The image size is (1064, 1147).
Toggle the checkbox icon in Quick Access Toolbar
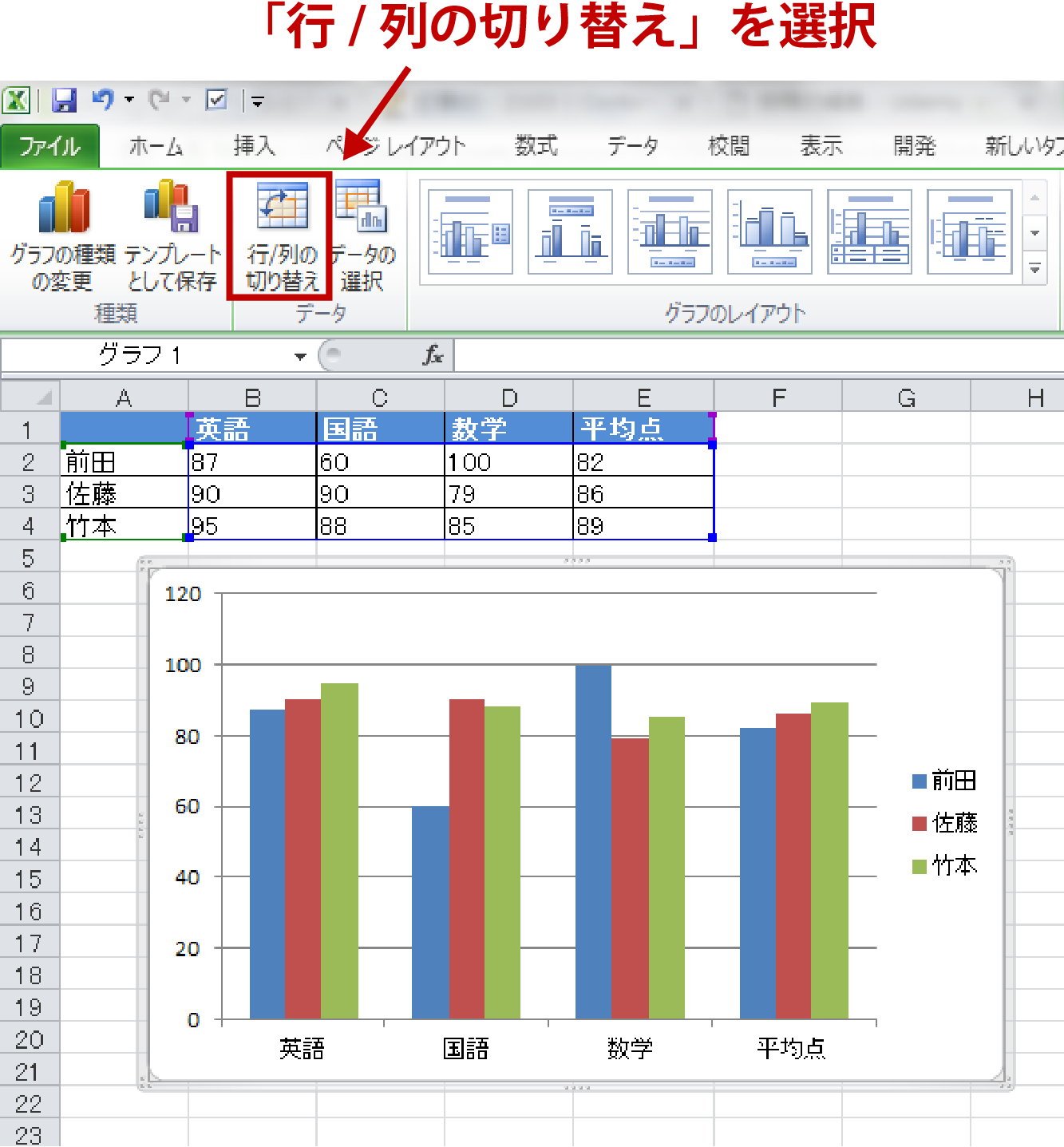click(216, 100)
